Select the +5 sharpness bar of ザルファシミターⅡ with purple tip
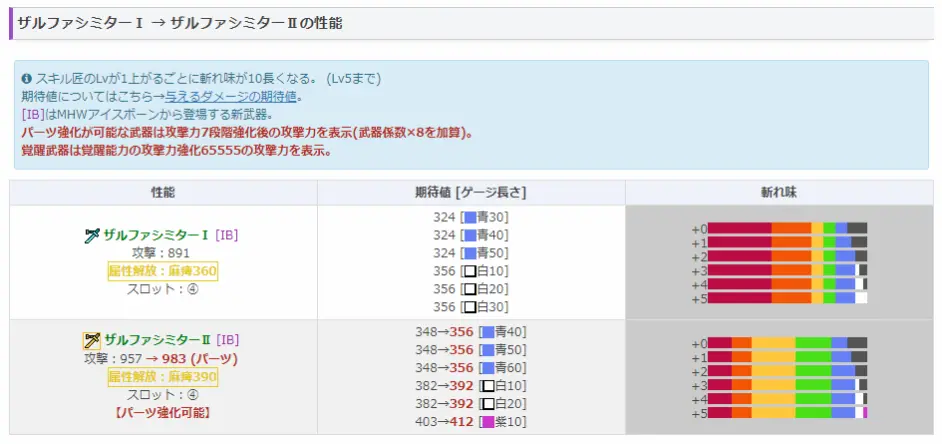 point(787,413)
